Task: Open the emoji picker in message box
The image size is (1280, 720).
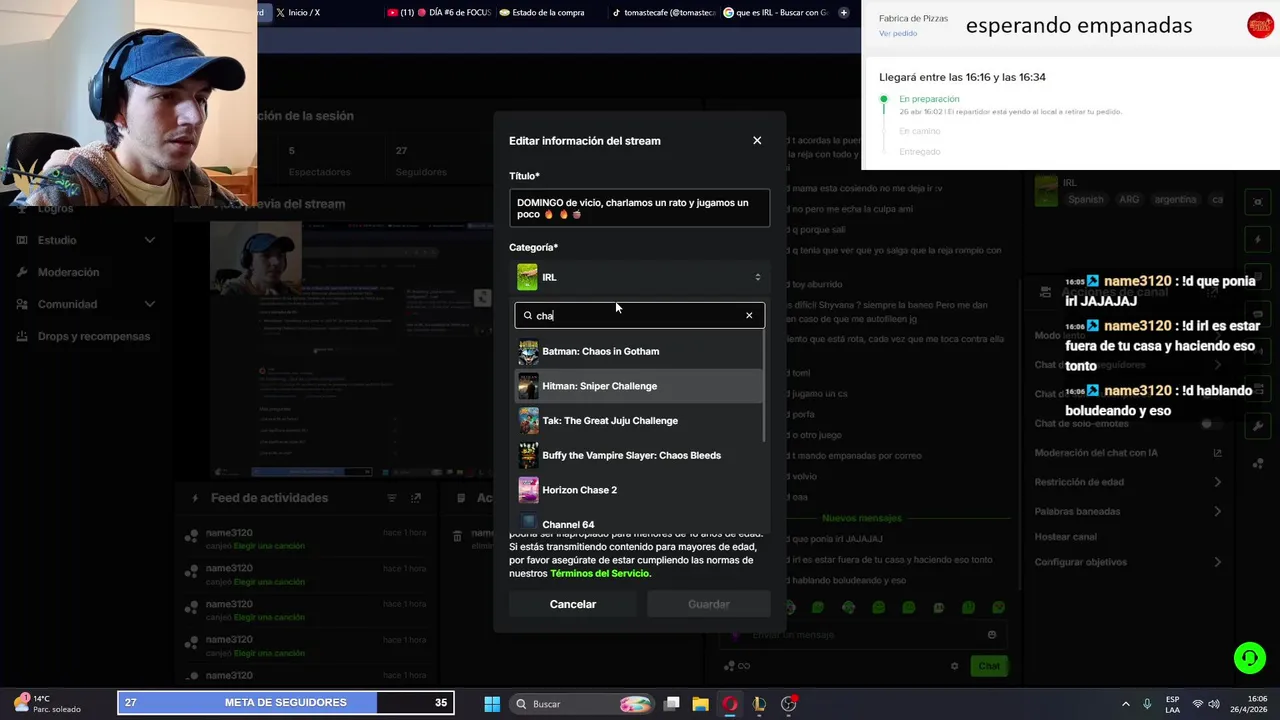Action: 992,634
